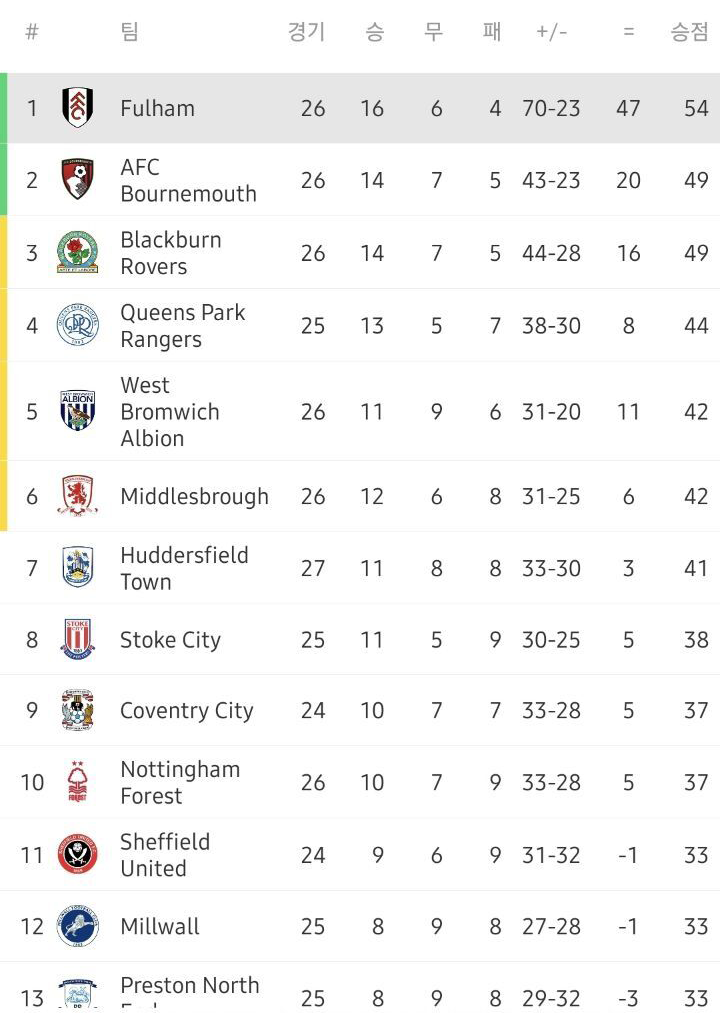Open the Middlesbrough club crest
This screenshot has height=1013, width=720.
78,496
